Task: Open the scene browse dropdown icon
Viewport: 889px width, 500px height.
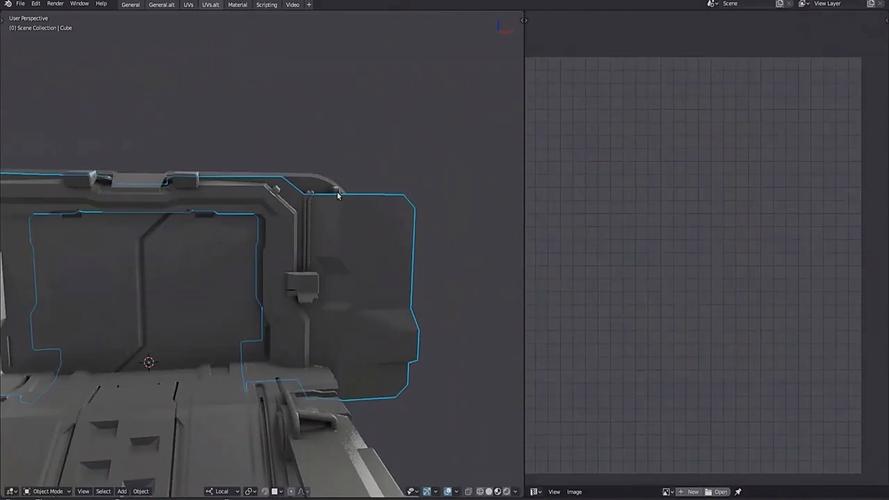Action: [x=712, y=3]
